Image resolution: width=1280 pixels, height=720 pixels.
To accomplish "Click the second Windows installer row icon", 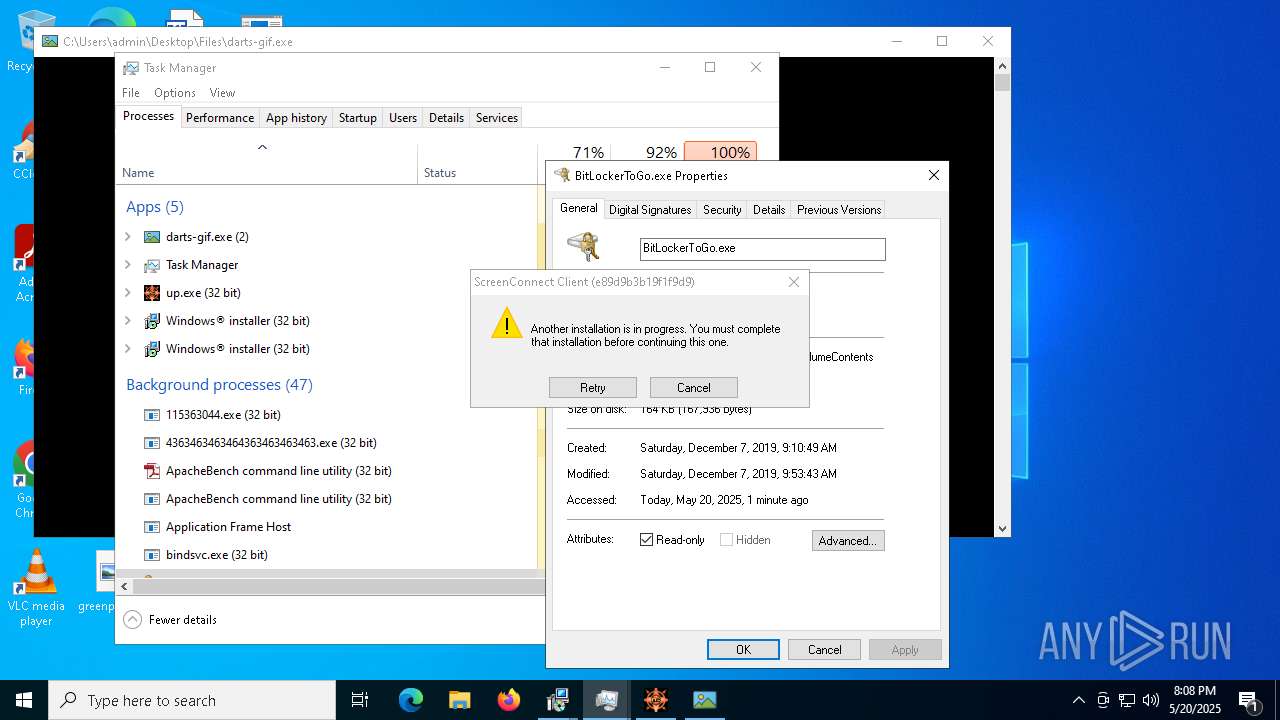I will [152, 349].
